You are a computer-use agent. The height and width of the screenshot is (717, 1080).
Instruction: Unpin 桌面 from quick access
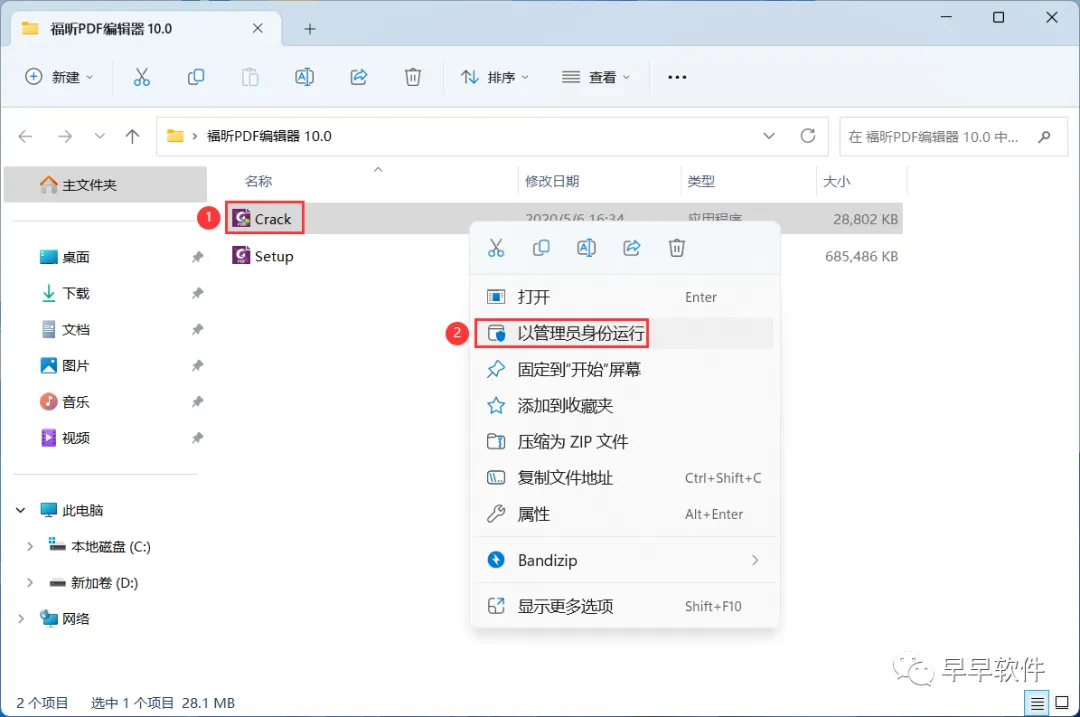click(x=198, y=257)
